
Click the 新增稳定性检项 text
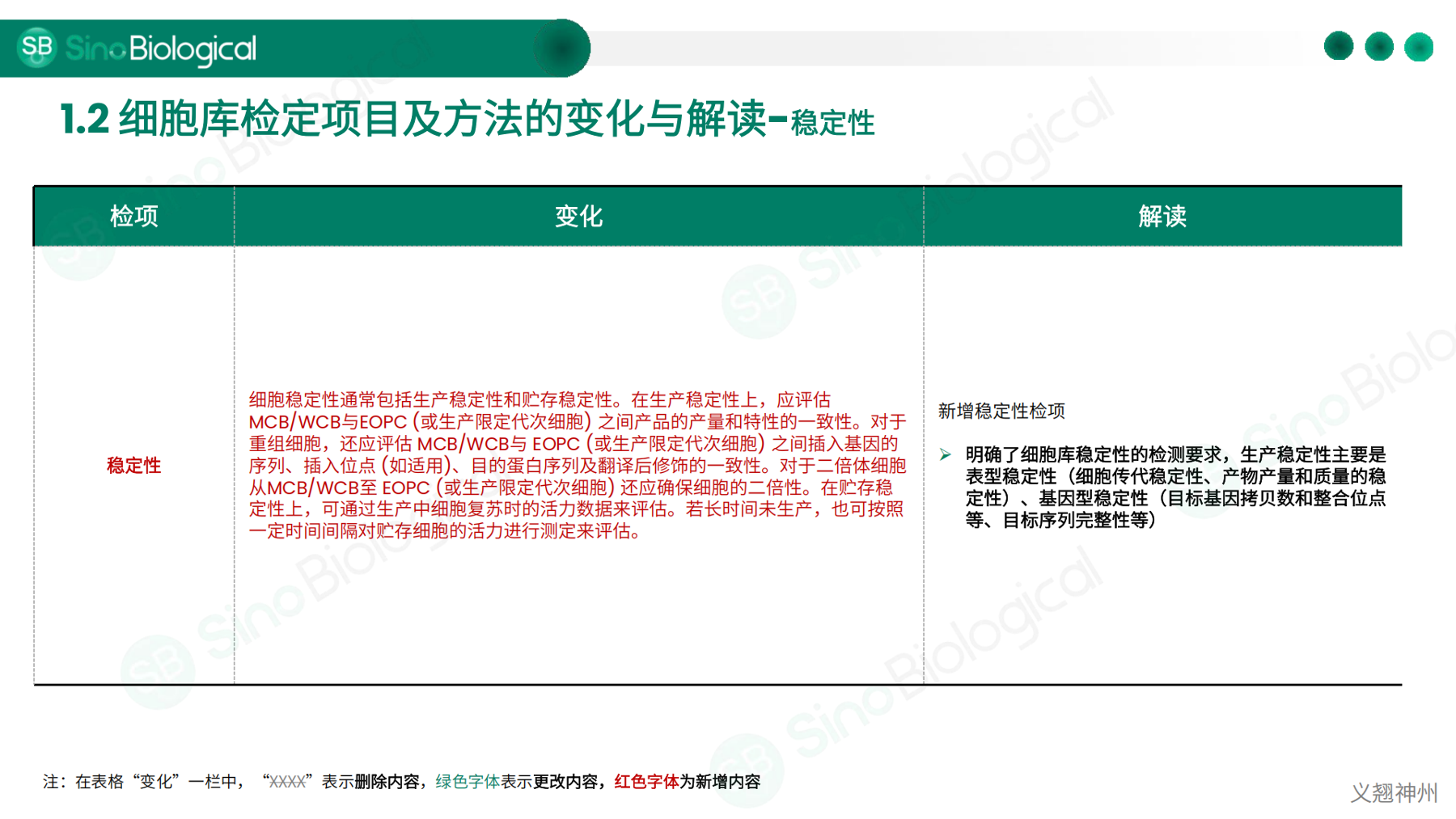tap(1001, 411)
